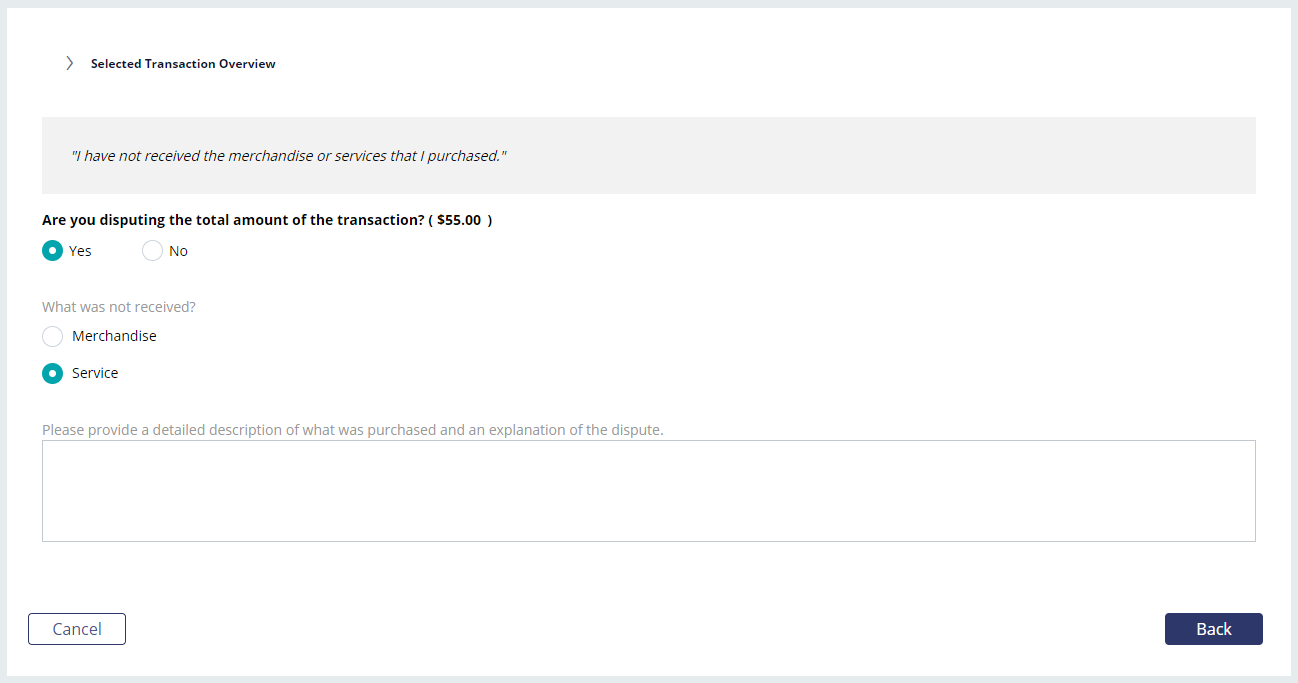Click the gray dispute reason banner
The width and height of the screenshot is (1298, 683).
coord(649,155)
